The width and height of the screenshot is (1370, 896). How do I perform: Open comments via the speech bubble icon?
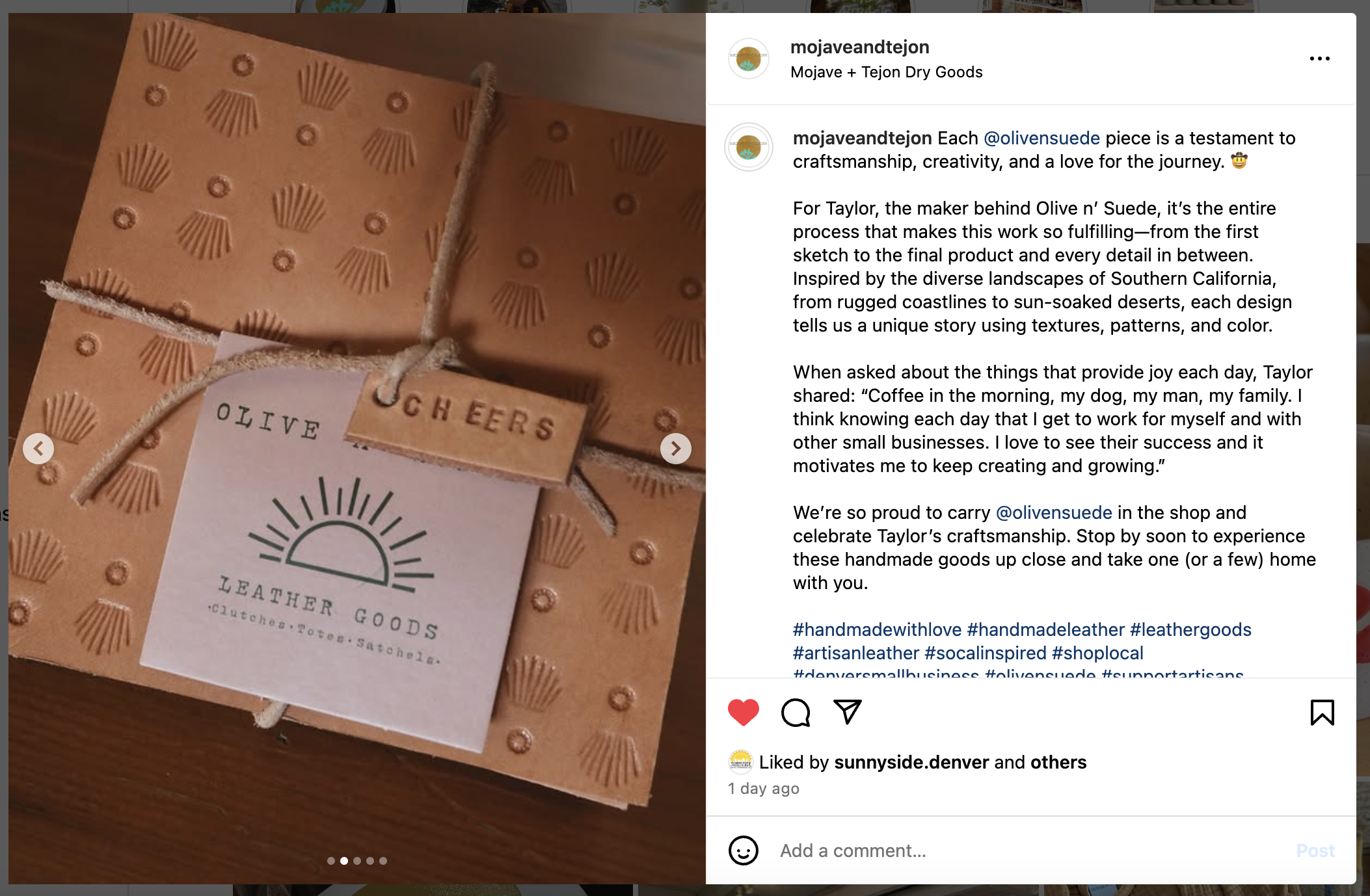796,713
